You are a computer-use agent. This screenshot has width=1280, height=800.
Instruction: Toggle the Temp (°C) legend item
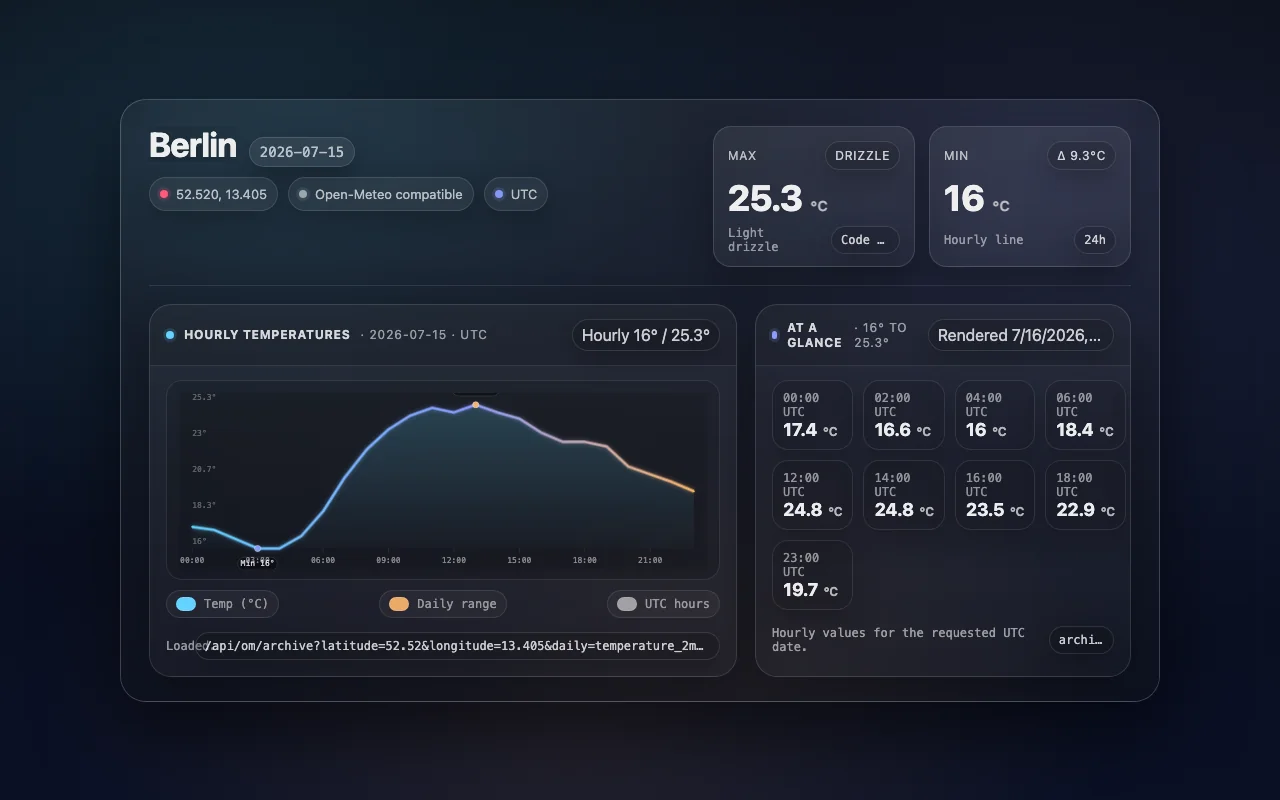[222, 604]
